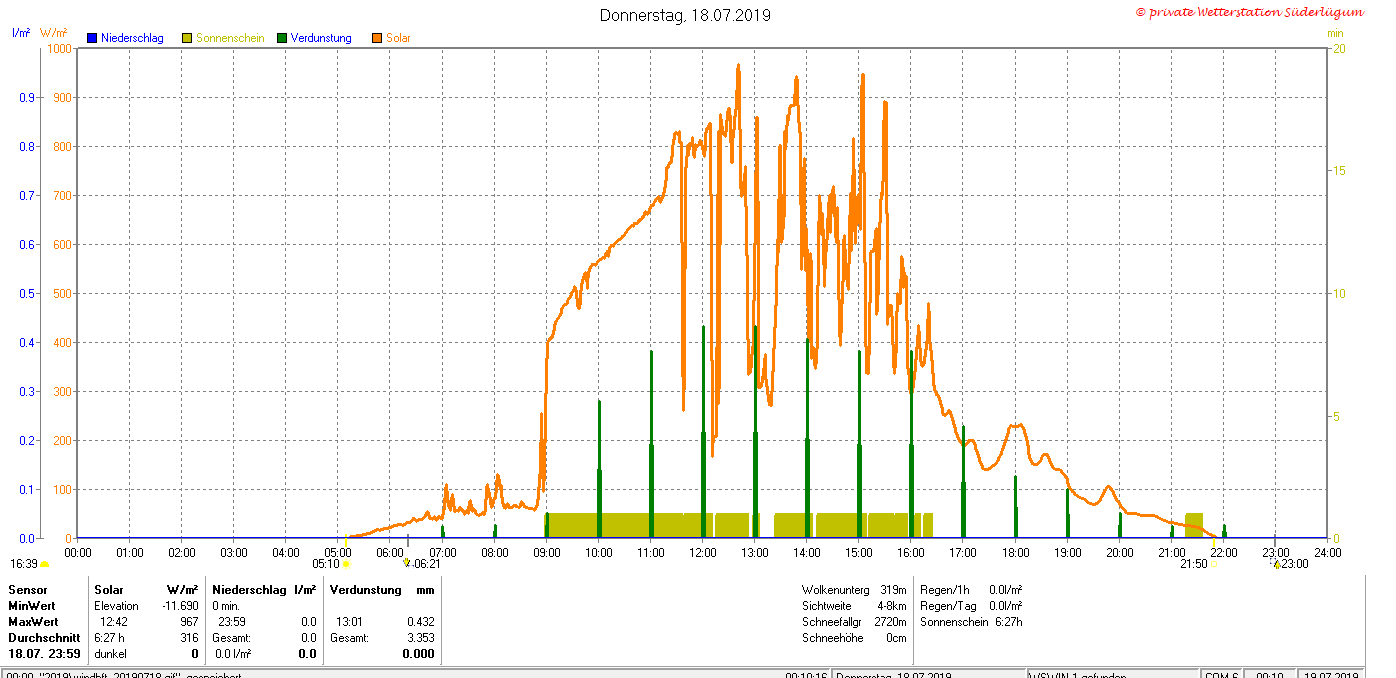1396x678 pixels.
Task: Click the 18:00 label on time axis
Action: pyautogui.click(x=1015, y=552)
